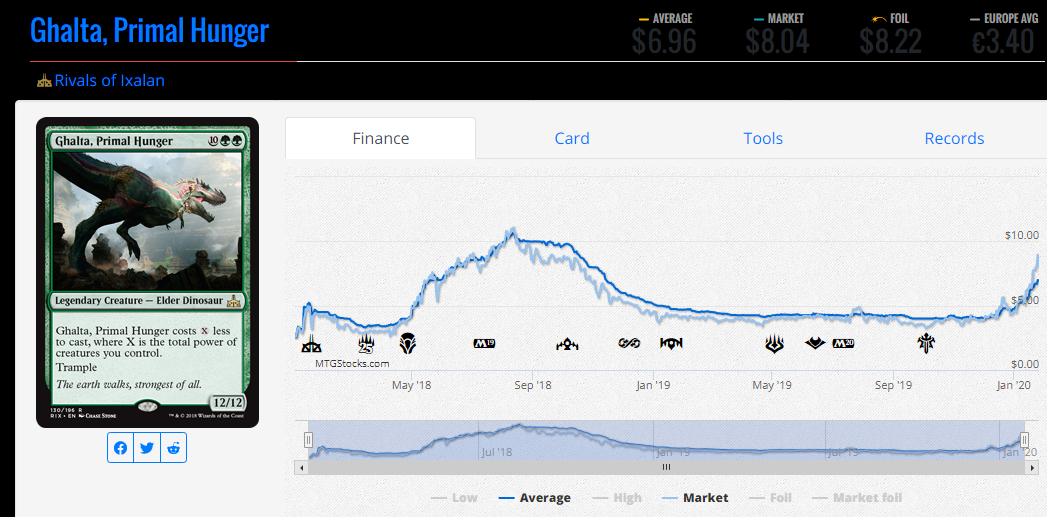The height and width of the screenshot is (517, 1047).
Task: Click the May '18 x-axis label
Action: point(411,385)
